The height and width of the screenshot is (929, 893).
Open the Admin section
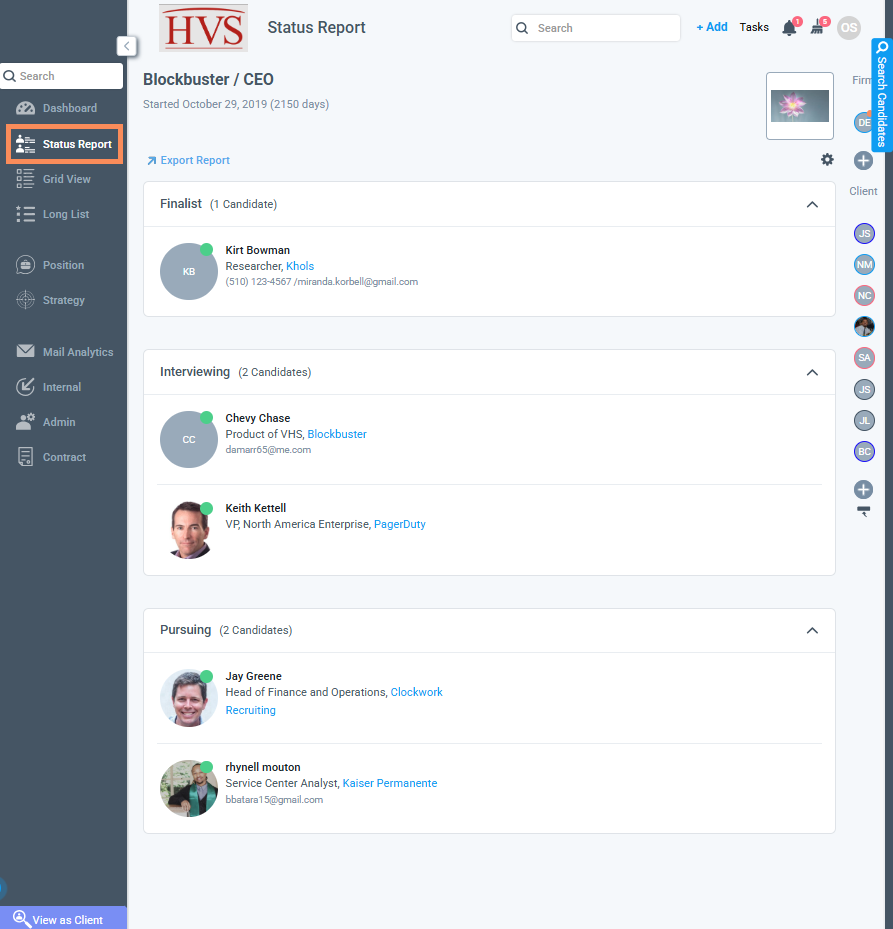tap(46, 422)
